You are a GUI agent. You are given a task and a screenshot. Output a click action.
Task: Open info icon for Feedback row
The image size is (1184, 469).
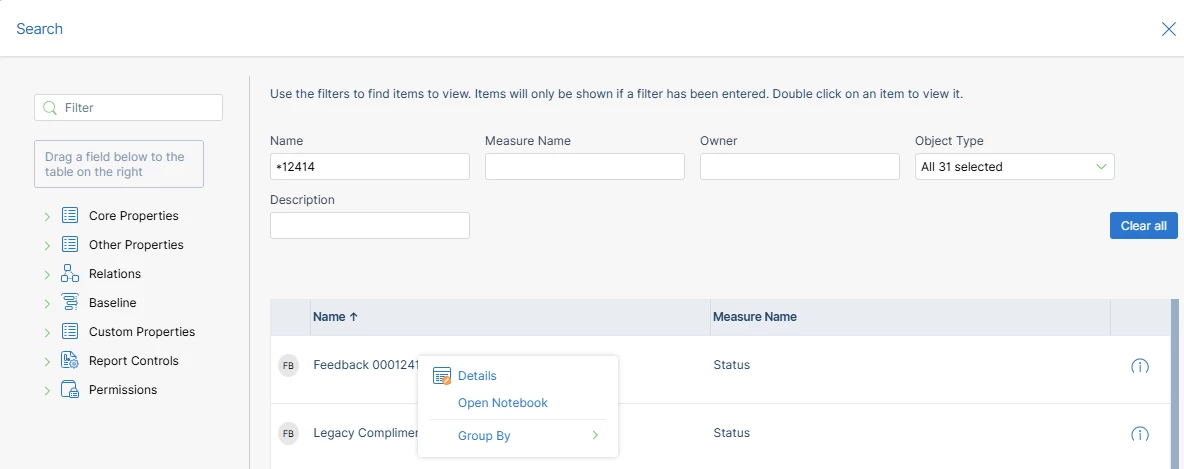pyautogui.click(x=1139, y=366)
